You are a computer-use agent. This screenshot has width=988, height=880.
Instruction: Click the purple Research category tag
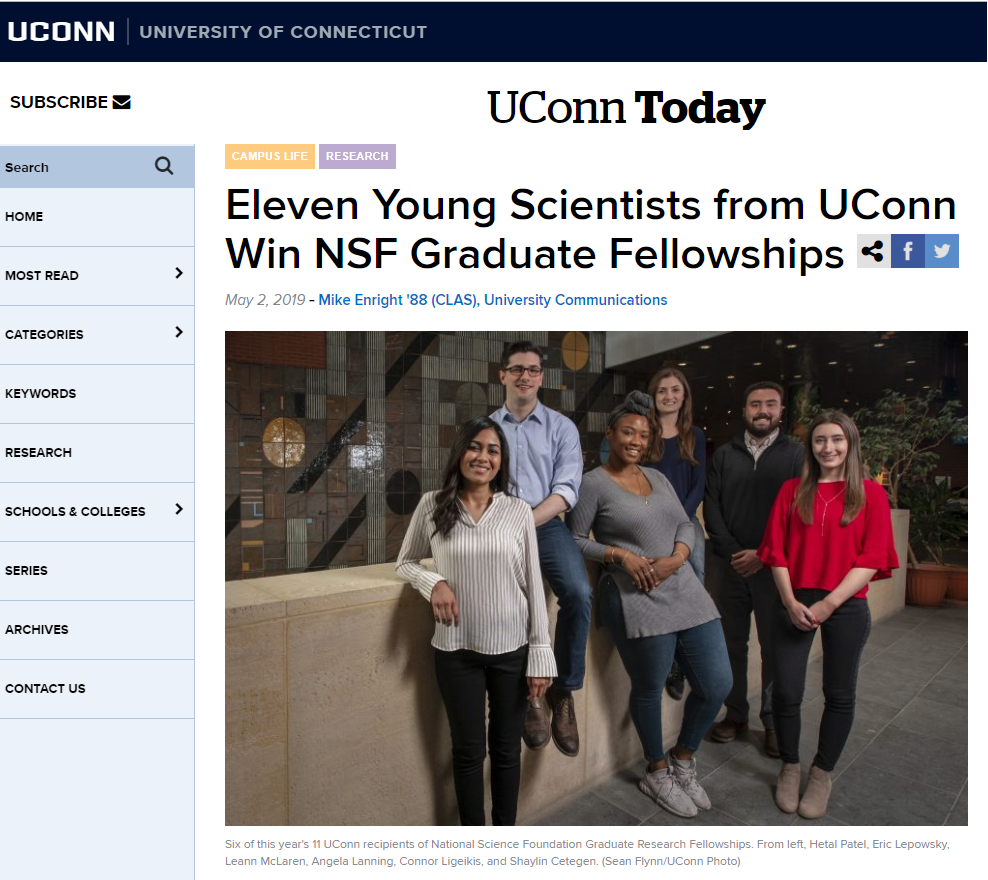click(357, 156)
